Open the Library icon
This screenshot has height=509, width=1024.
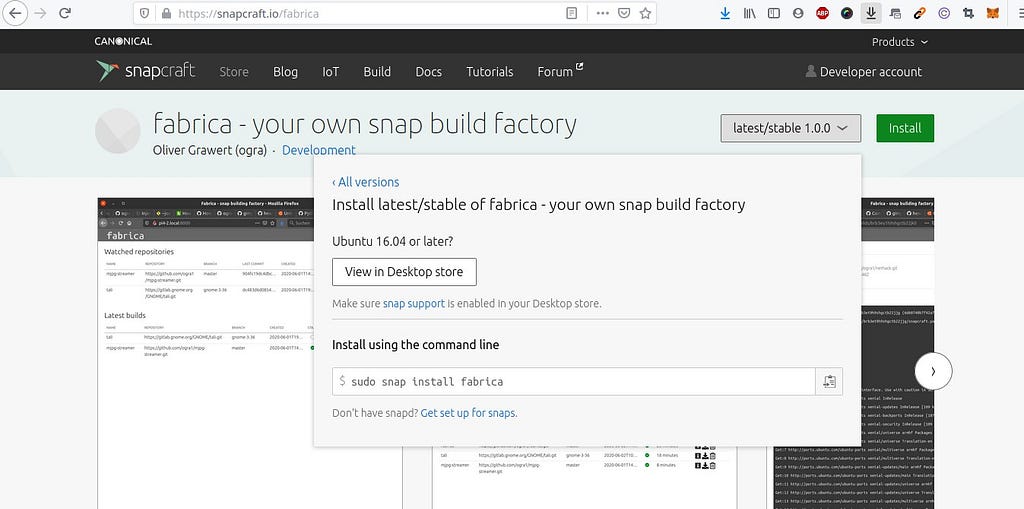pos(750,13)
